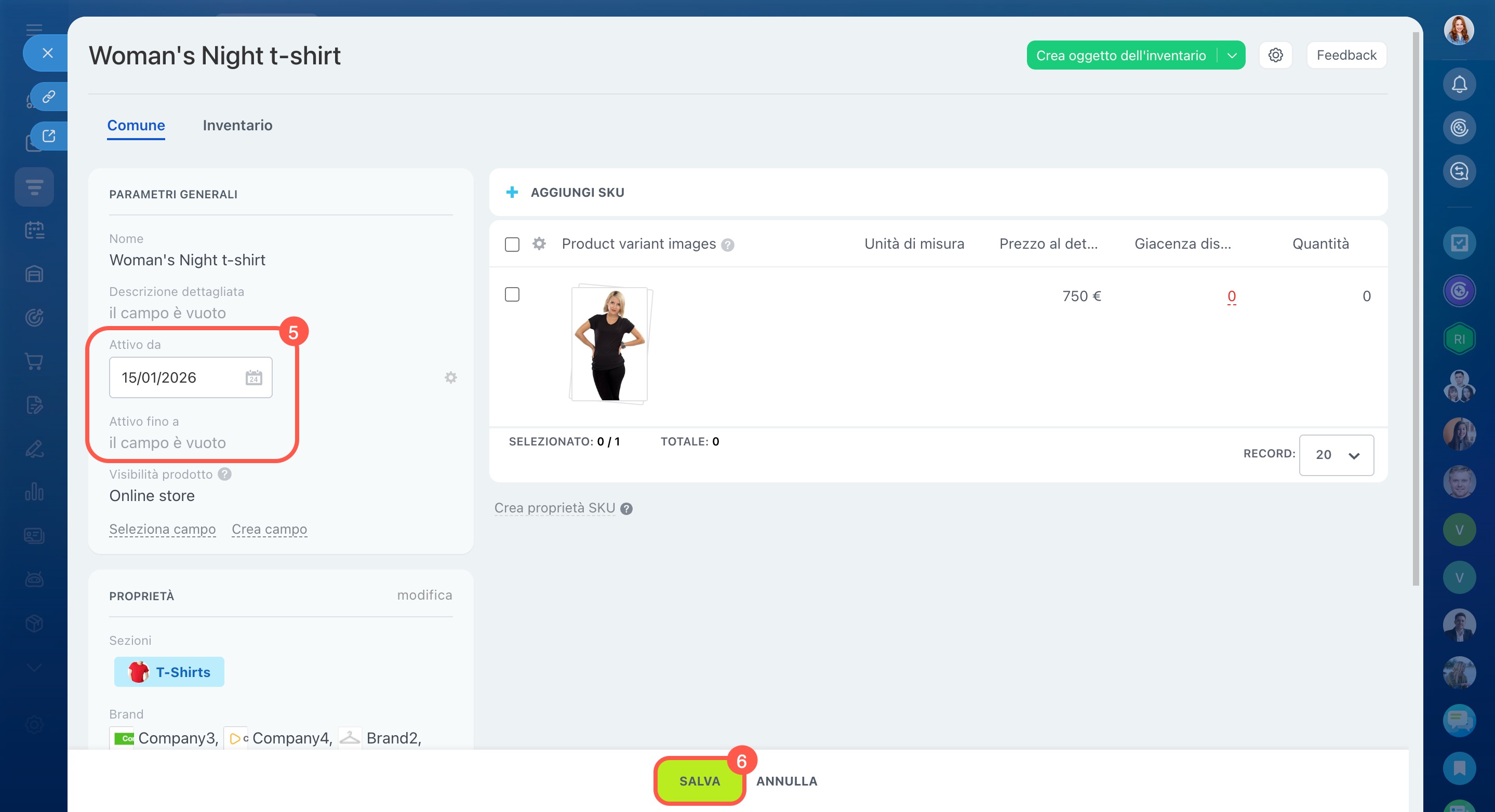
Task: Switch to the Inventario tab
Action: tap(237, 125)
